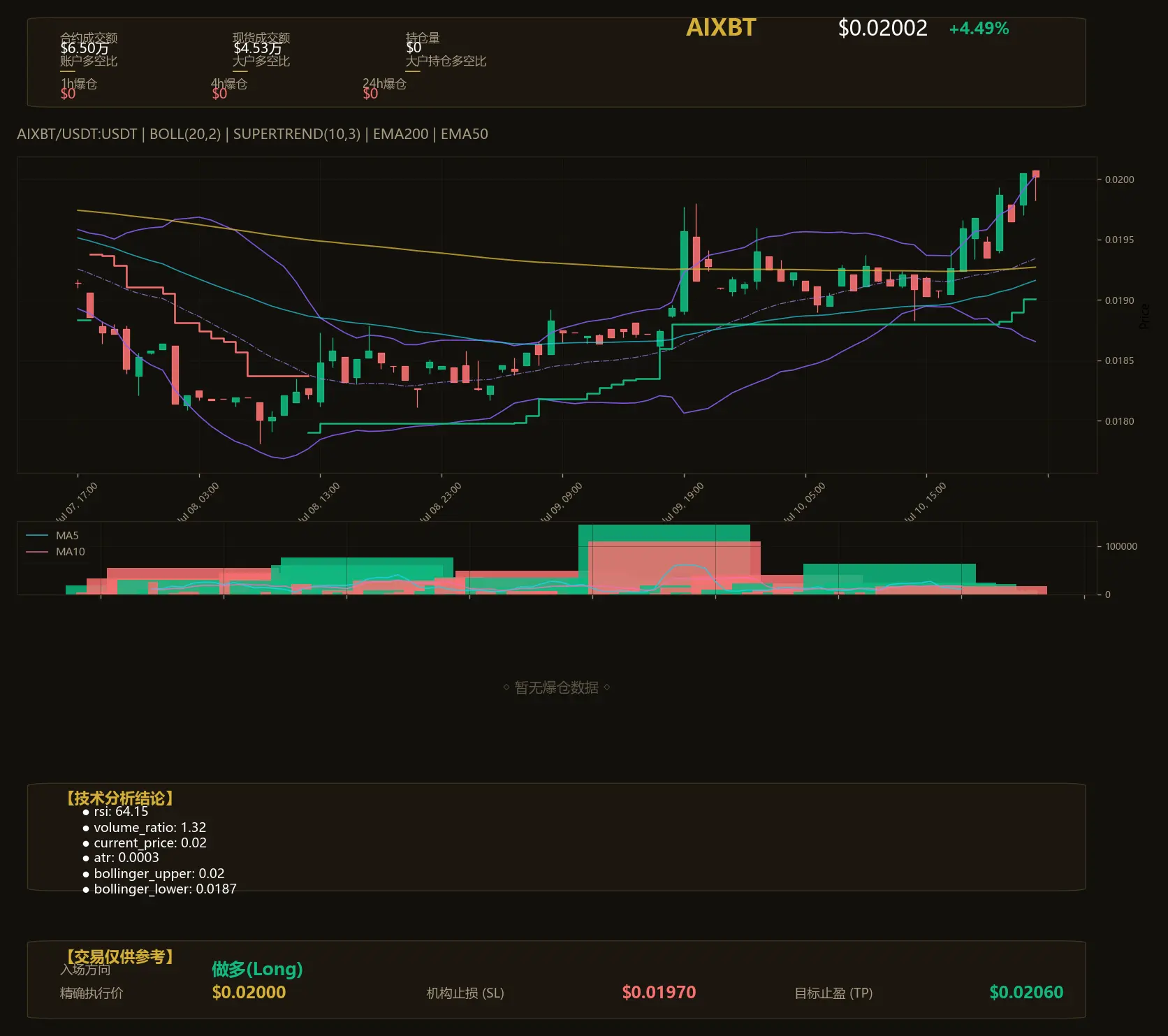Click the 大户多空比 label

click(261, 61)
